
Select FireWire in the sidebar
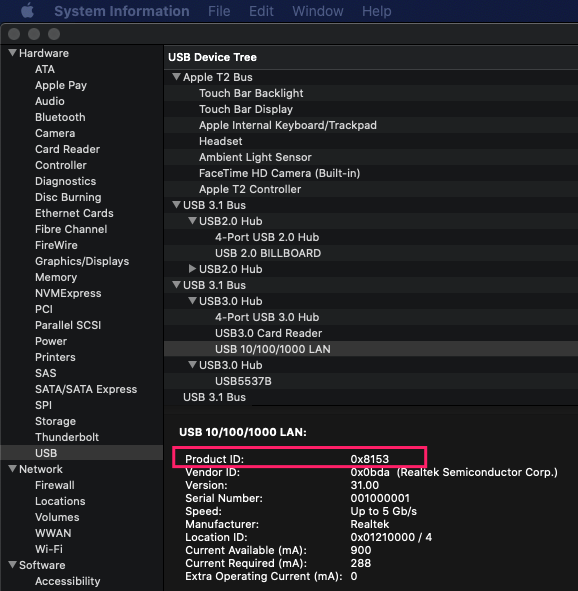[56, 245]
